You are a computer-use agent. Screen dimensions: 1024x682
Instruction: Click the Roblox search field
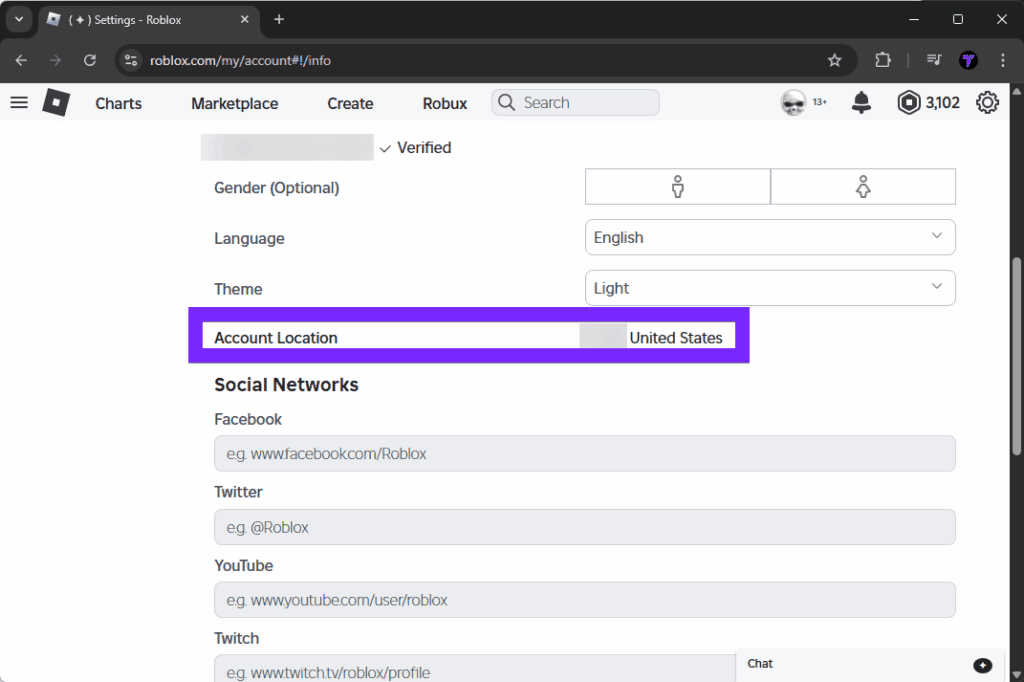tap(575, 103)
